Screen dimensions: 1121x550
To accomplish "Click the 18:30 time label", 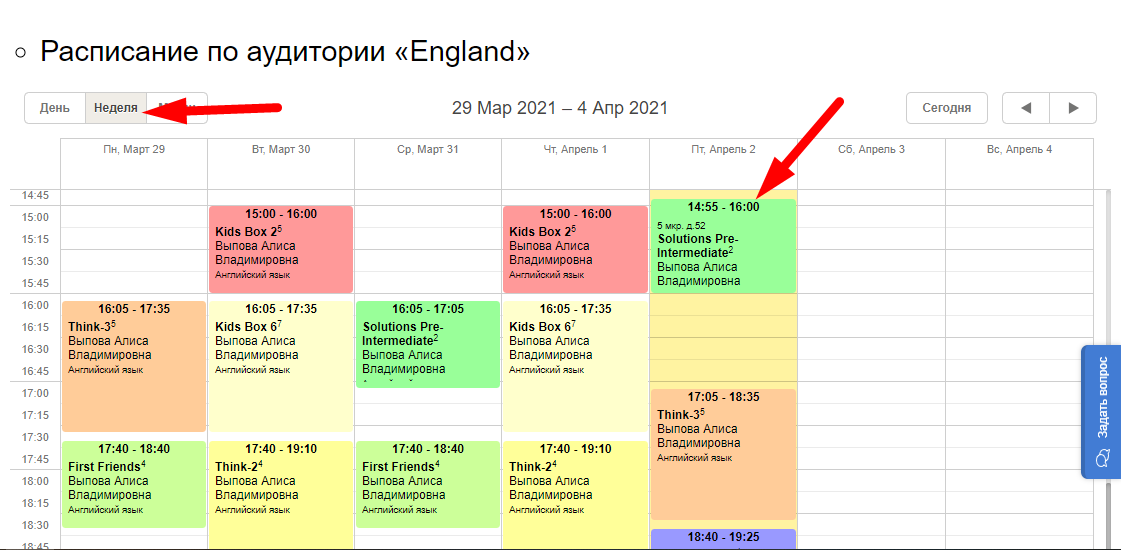I will click(x=35, y=525).
